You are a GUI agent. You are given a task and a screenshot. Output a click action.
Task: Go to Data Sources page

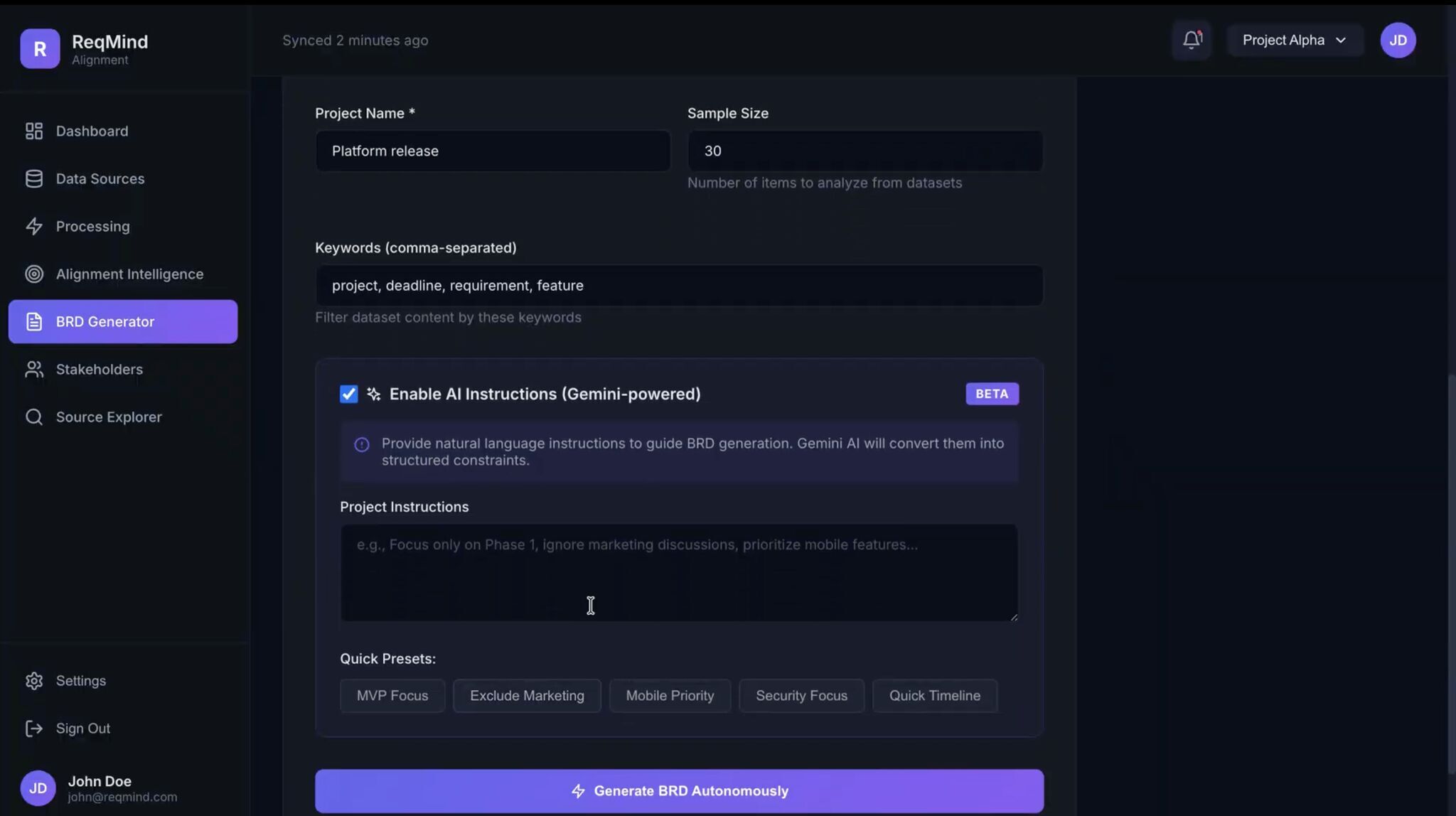pyautogui.click(x=123, y=178)
